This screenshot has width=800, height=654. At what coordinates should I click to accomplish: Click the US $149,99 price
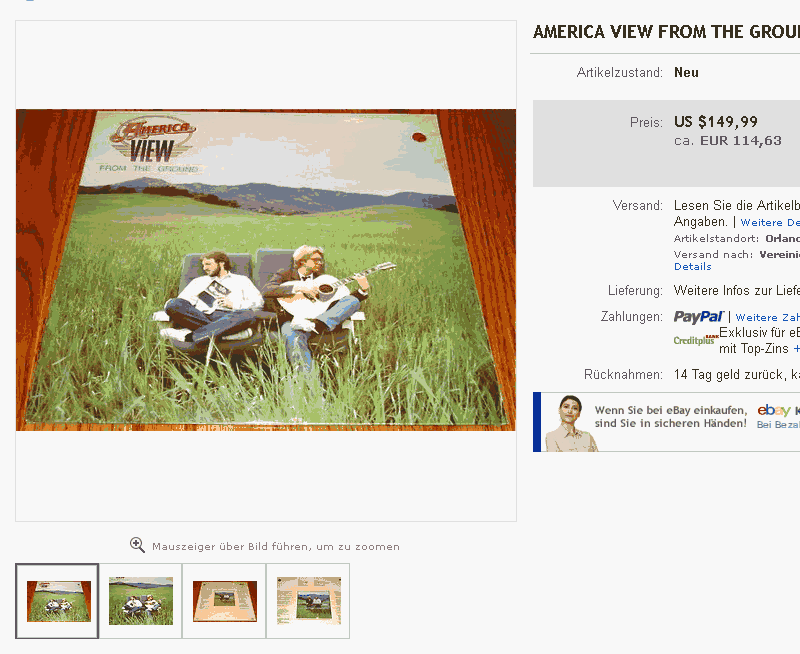[x=715, y=122]
